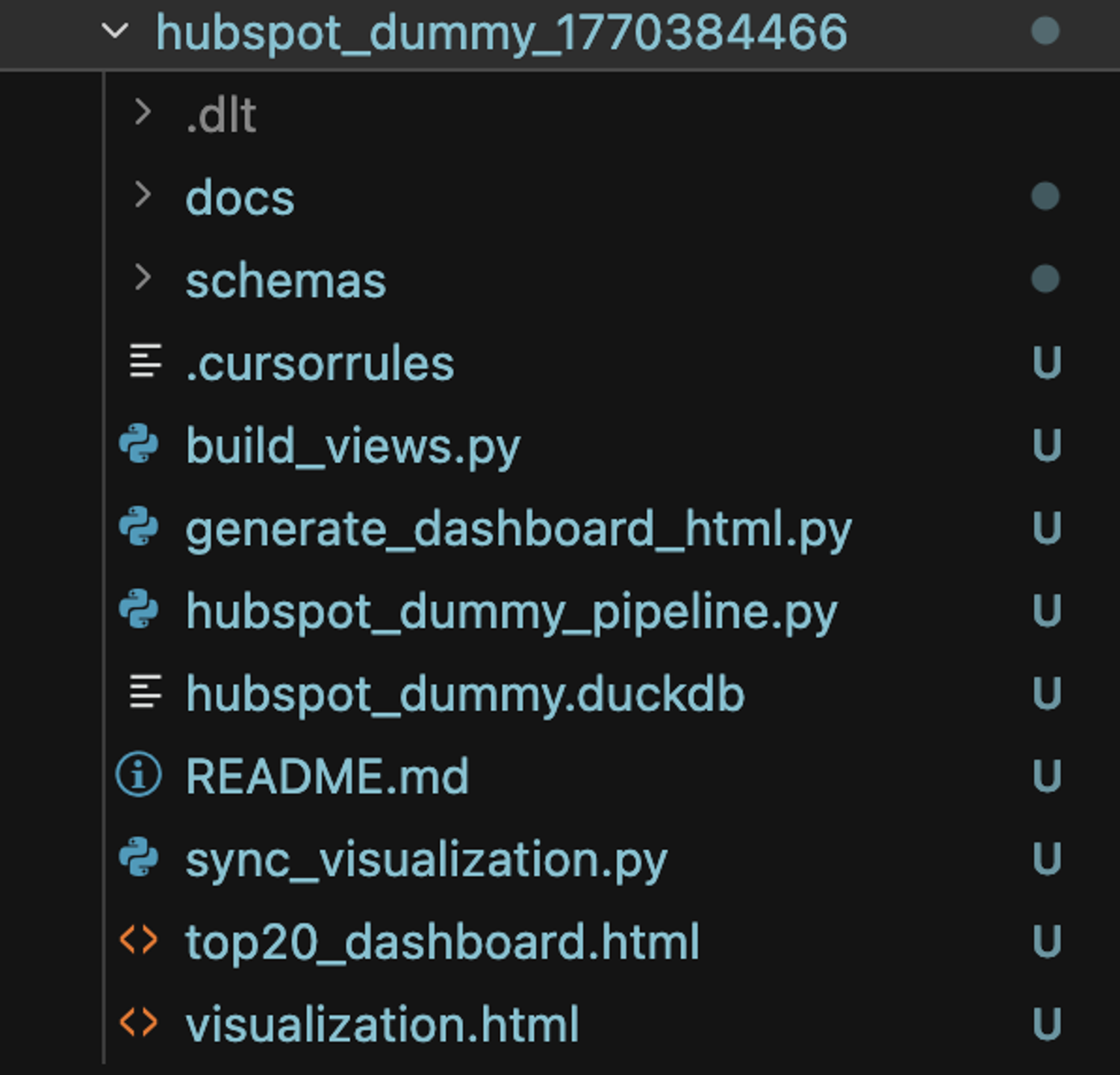Open the .cursorrules file
The image size is (1120, 1075).
[x=320, y=364]
